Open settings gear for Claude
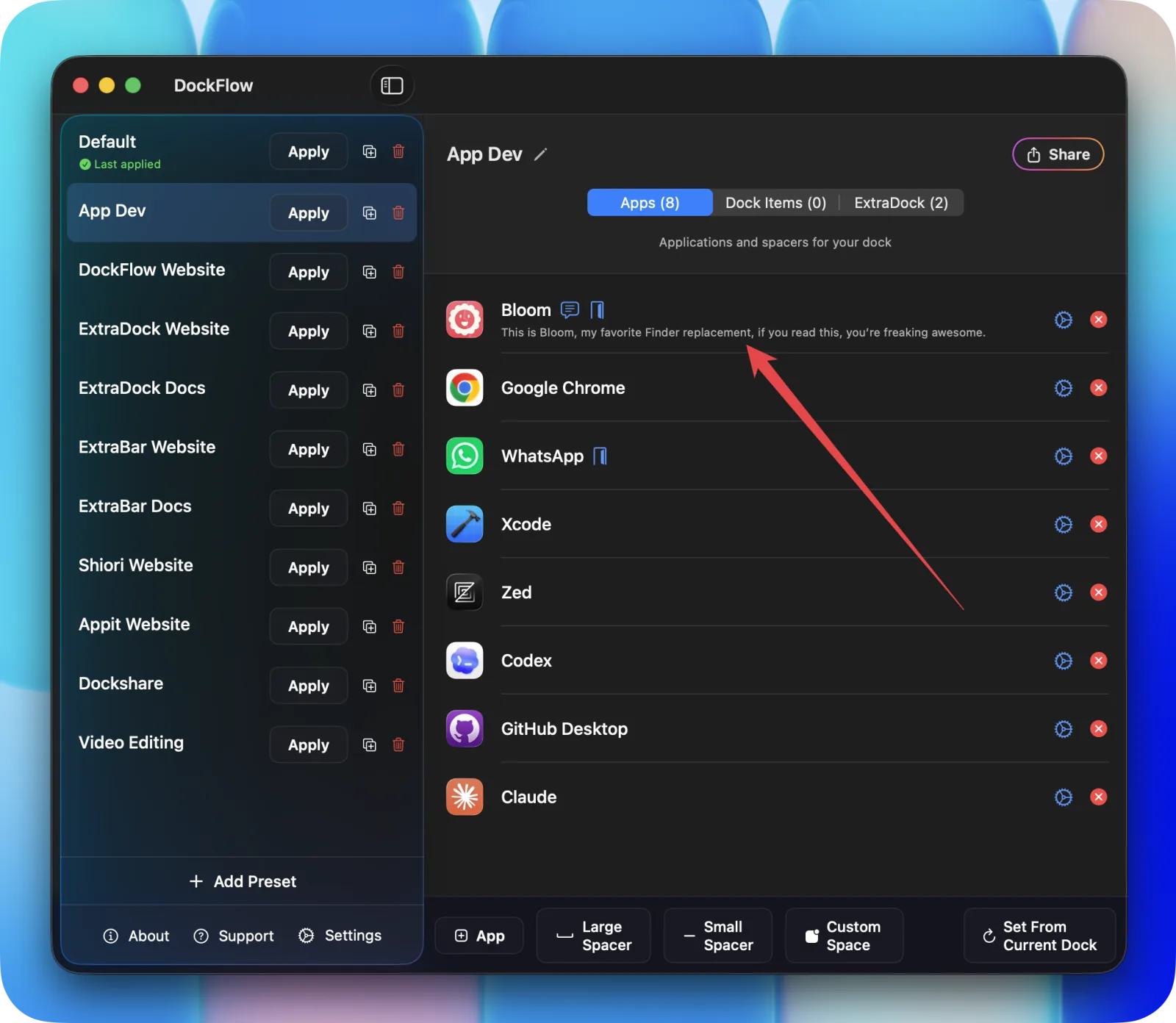Viewport: 1176px width, 1023px height. (x=1064, y=797)
